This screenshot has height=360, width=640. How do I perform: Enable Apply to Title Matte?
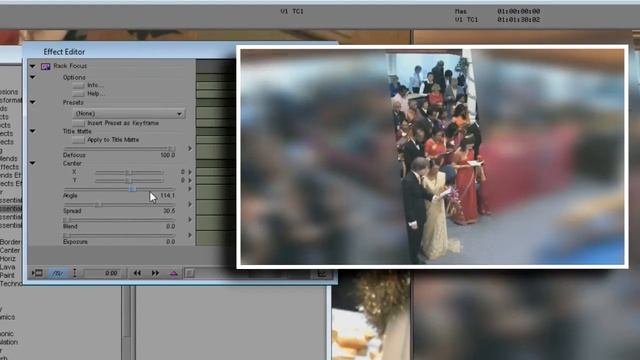click(78, 140)
